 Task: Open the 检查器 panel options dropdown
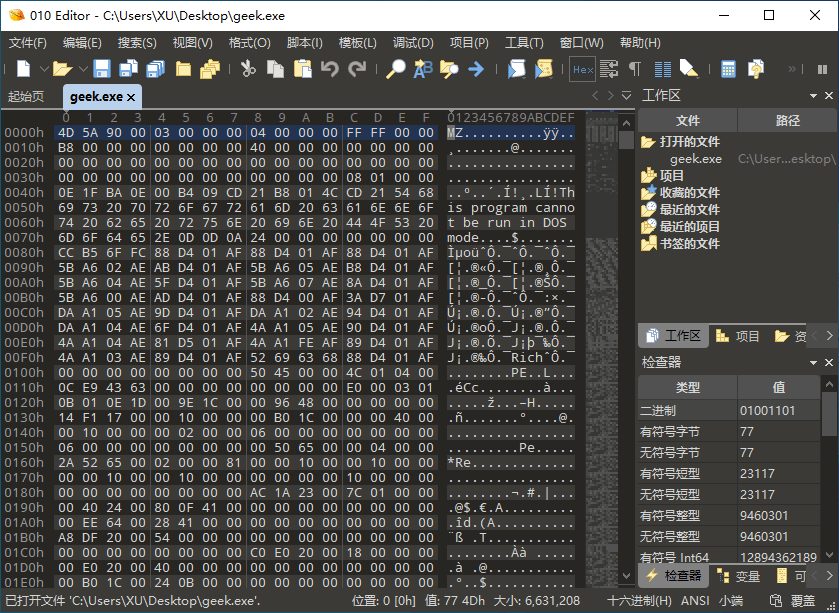click(813, 363)
